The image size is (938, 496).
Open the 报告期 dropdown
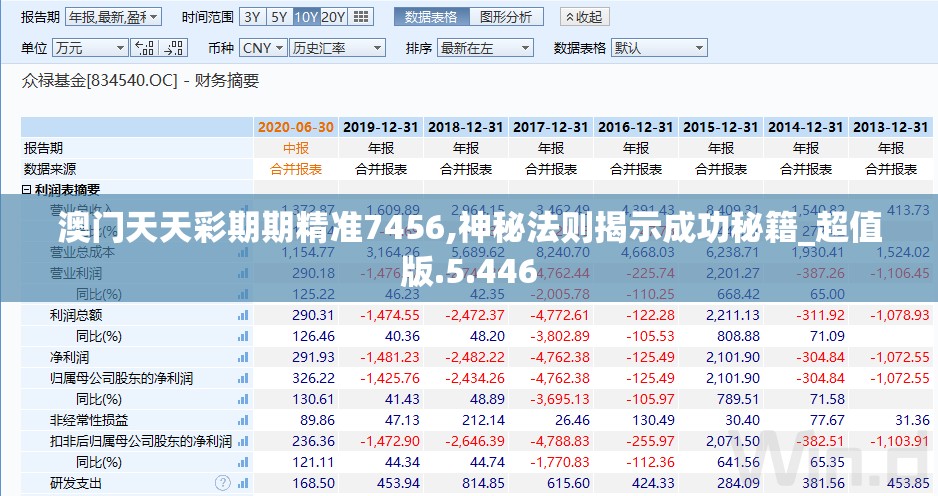point(114,17)
